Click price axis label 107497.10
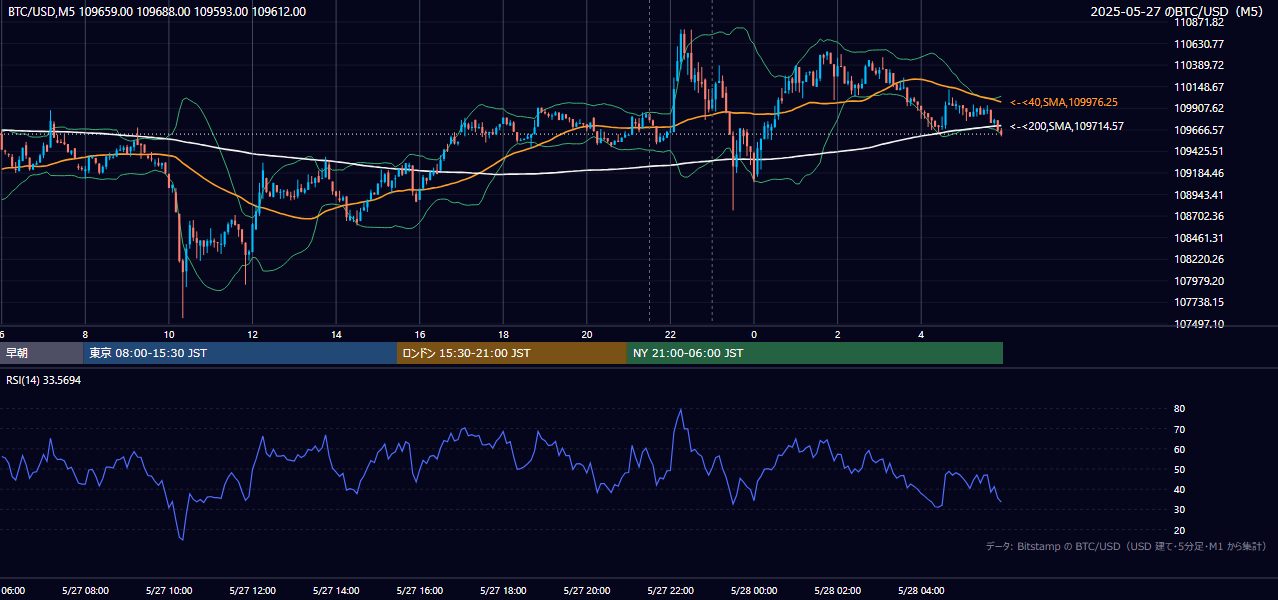 pyautogui.click(x=1200, y=324)
